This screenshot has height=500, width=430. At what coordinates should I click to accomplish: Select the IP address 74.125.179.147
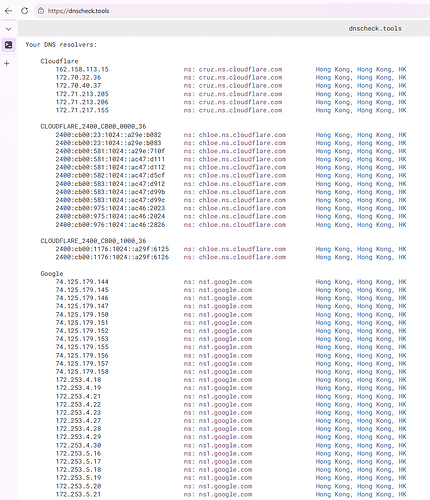coord(82,306)
